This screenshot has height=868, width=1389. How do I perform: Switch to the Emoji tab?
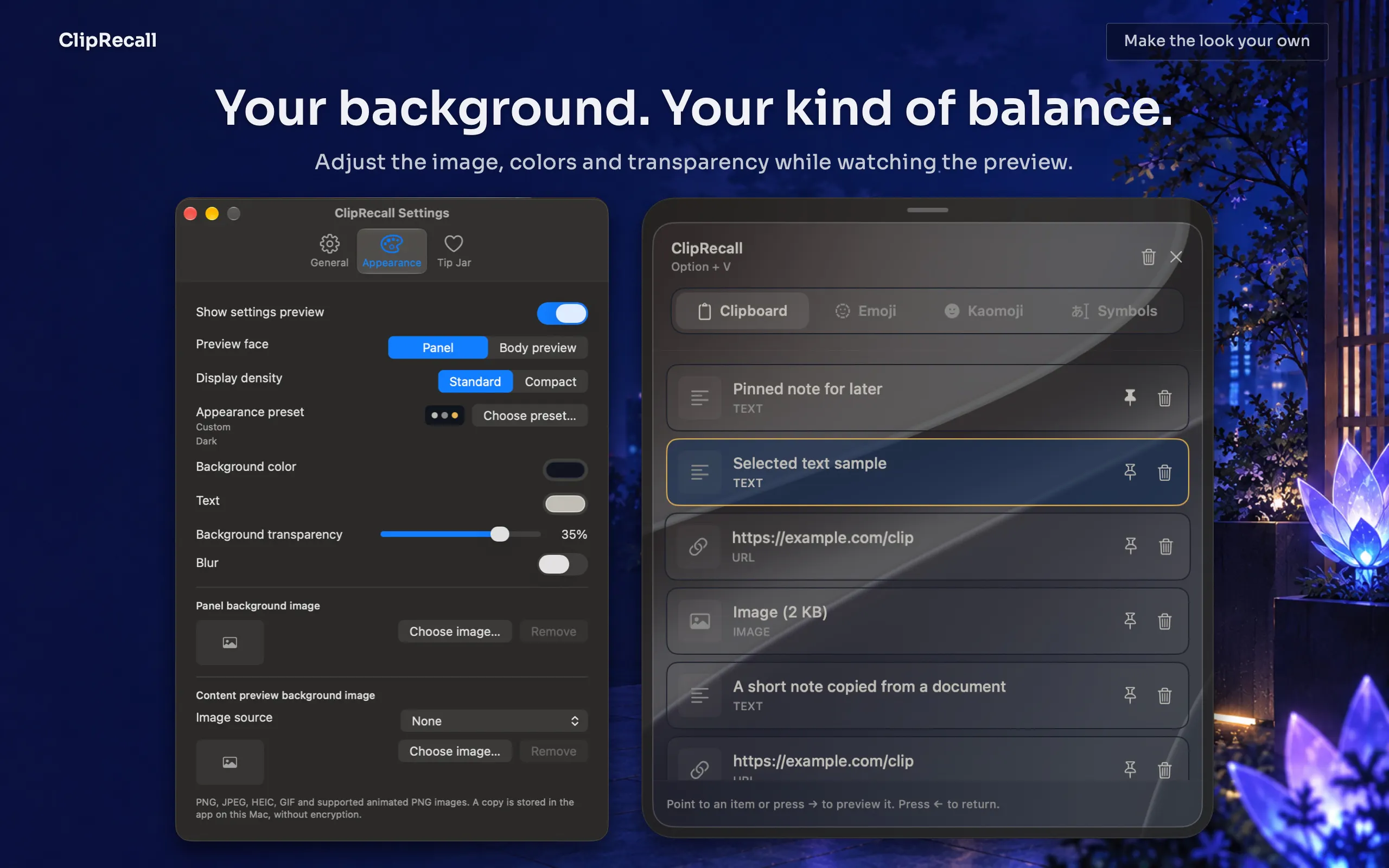[865, 310]
